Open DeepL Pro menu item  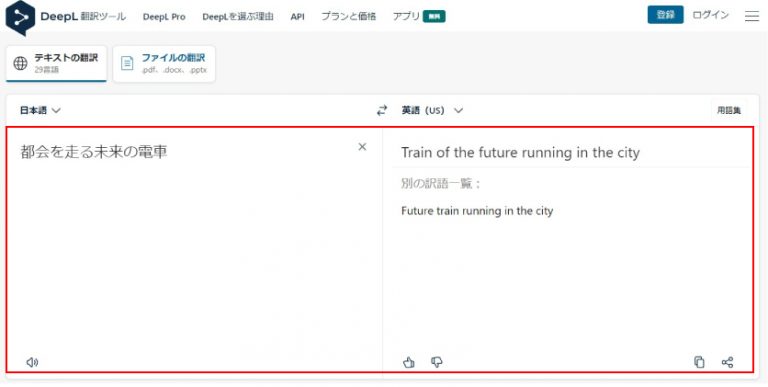point(164,17)
